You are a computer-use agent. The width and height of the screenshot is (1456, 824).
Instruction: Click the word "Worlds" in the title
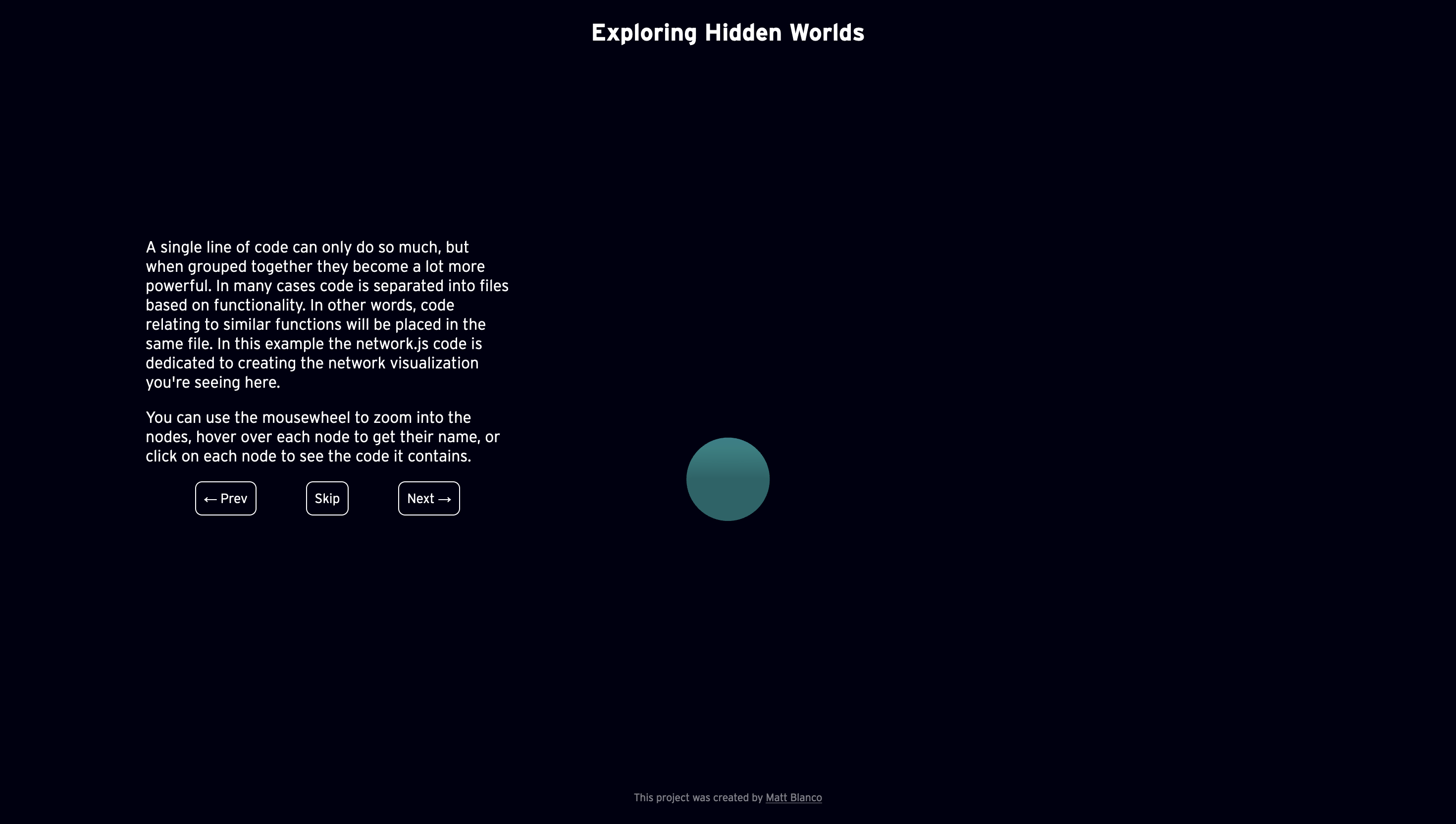coord(827,32)
